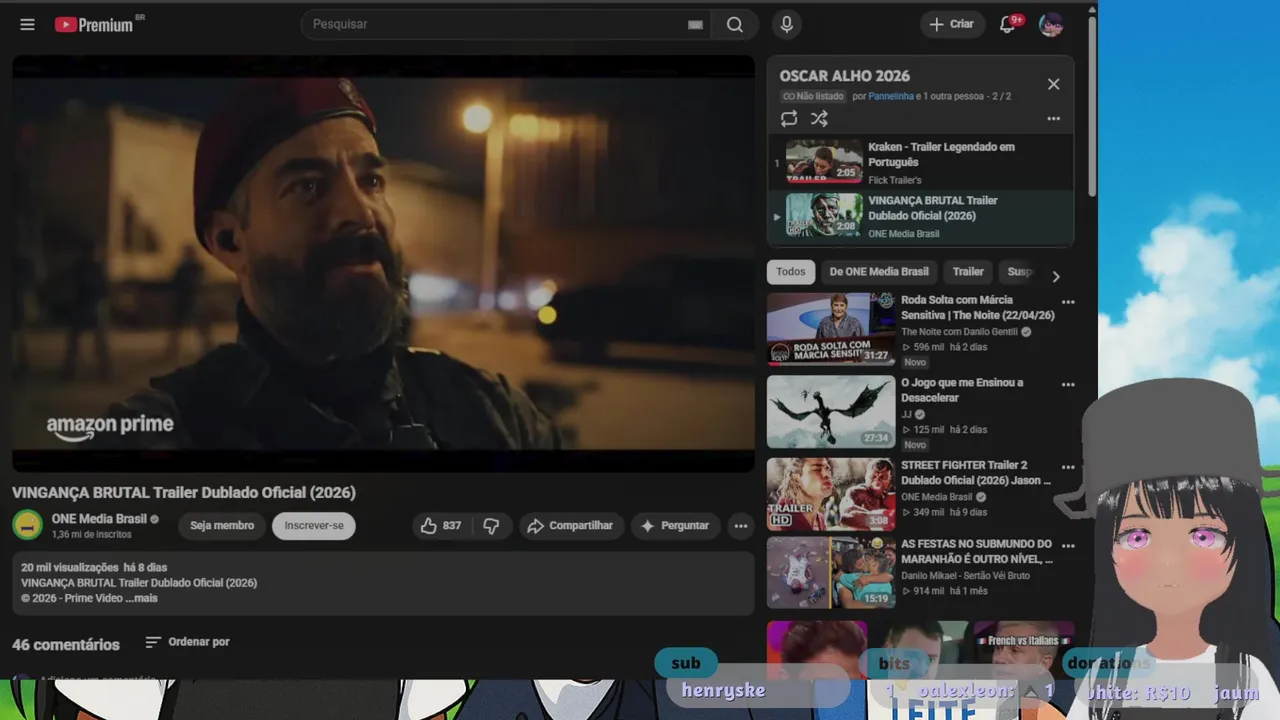
Task: Open options for STREET FIGHTER Trailer 2
Action: (1068, 467)
